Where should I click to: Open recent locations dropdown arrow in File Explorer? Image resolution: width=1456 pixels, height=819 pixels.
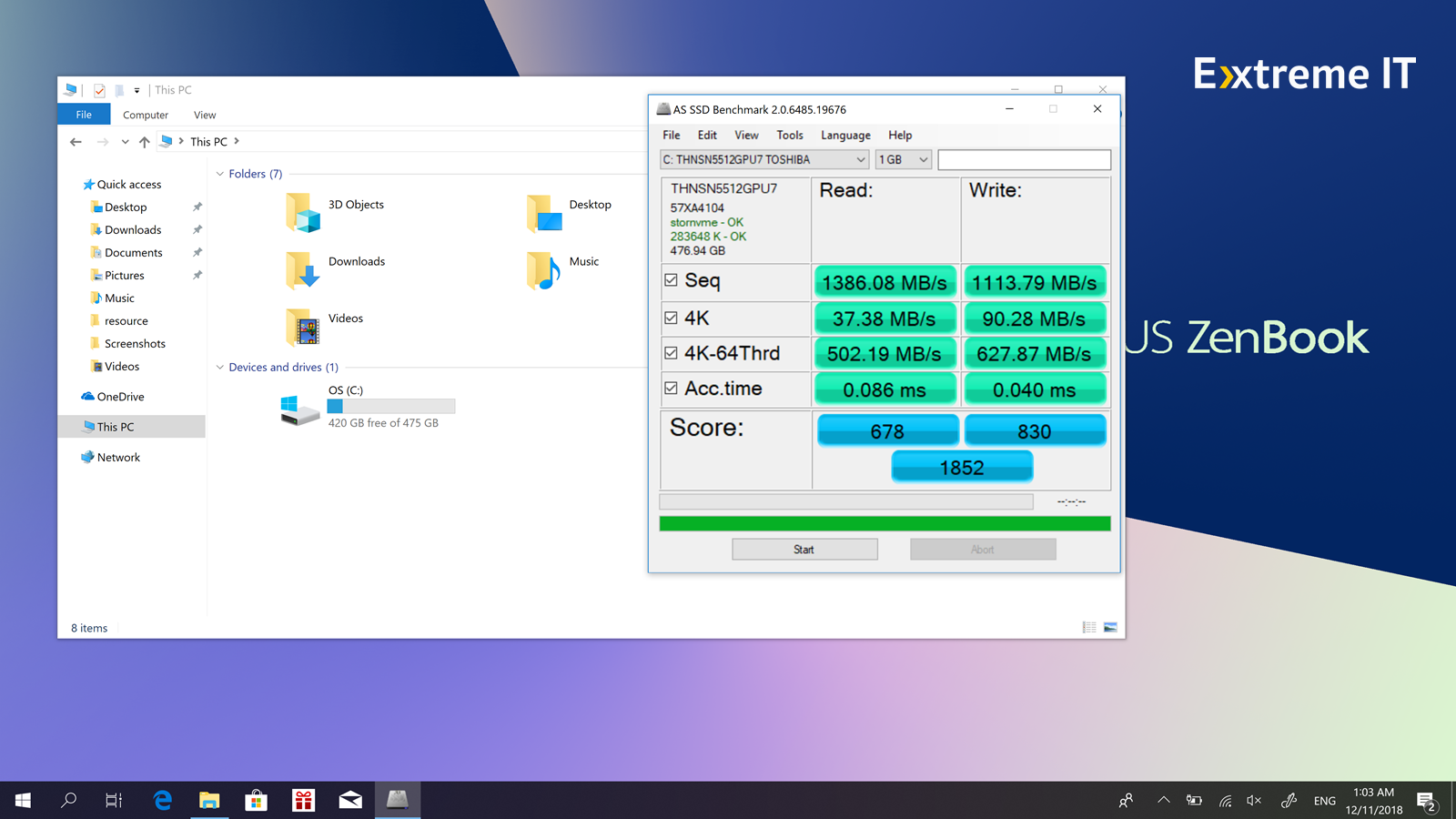[125, 142]
